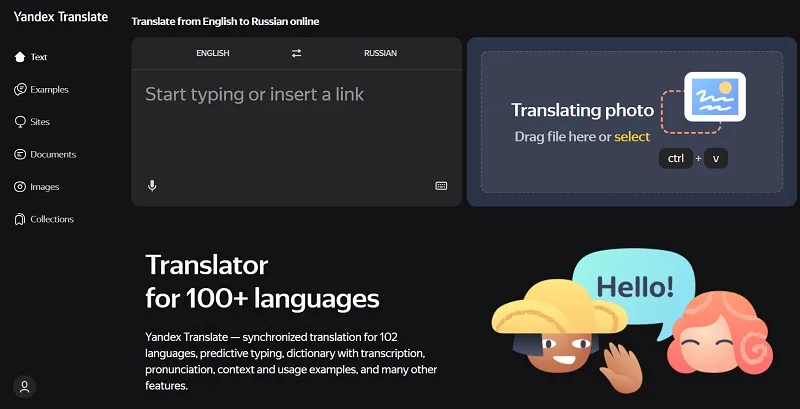Click the Images camera icon
The height and width of the screenshot is (409, 800).
pyautogui.click(x=20, y=187)
